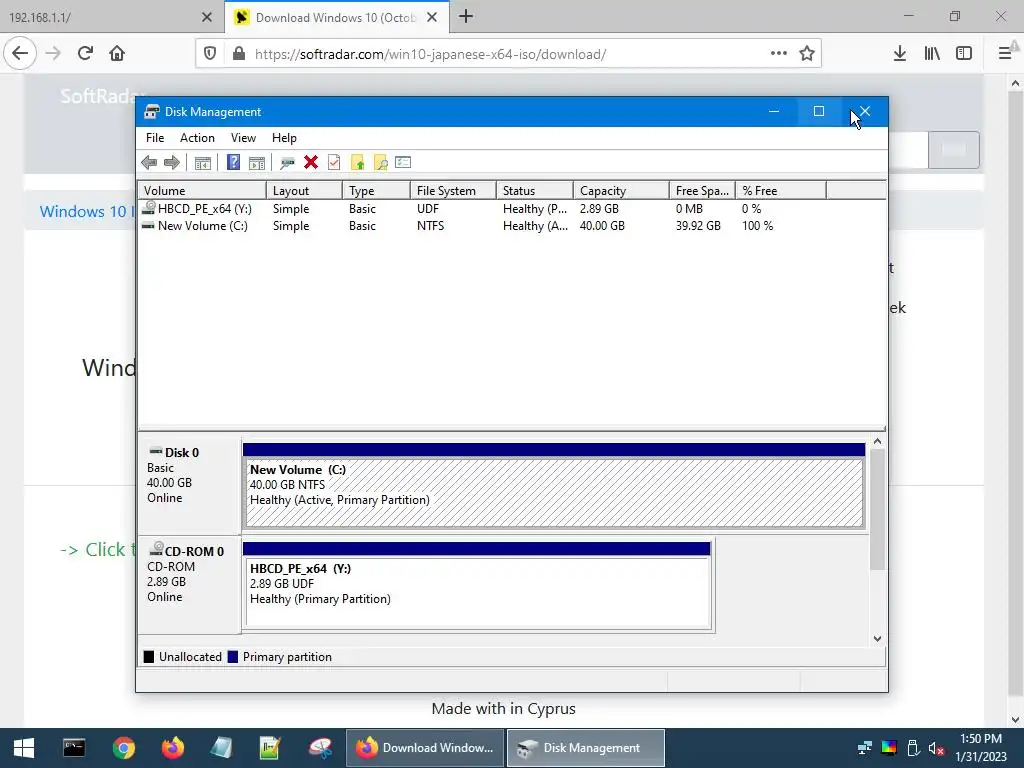Reload the page in Firefox
The width and height of the screenshot is (1024, 768).
tap(85, 53)
